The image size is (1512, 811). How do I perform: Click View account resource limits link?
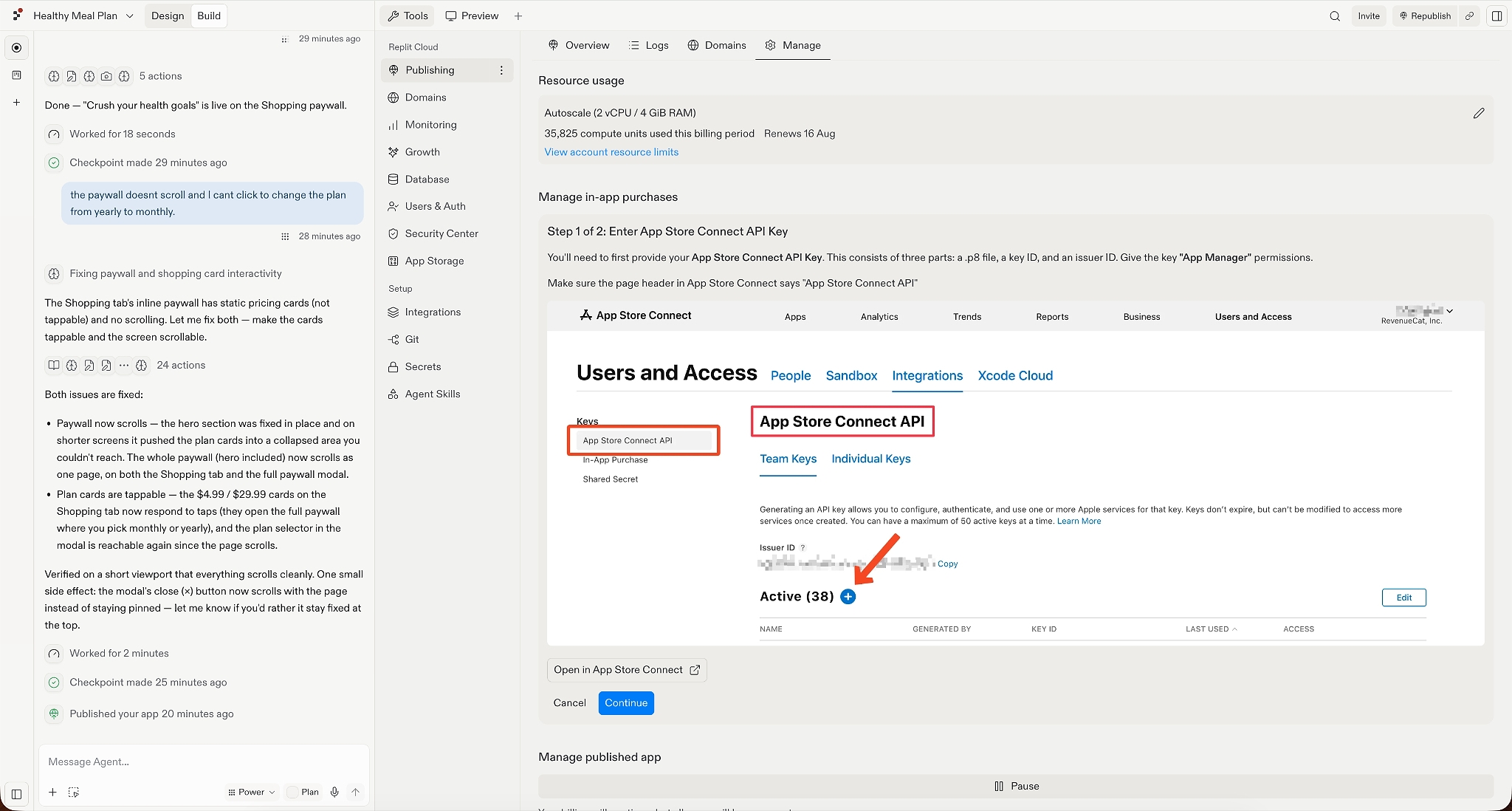tap(611, 152)
